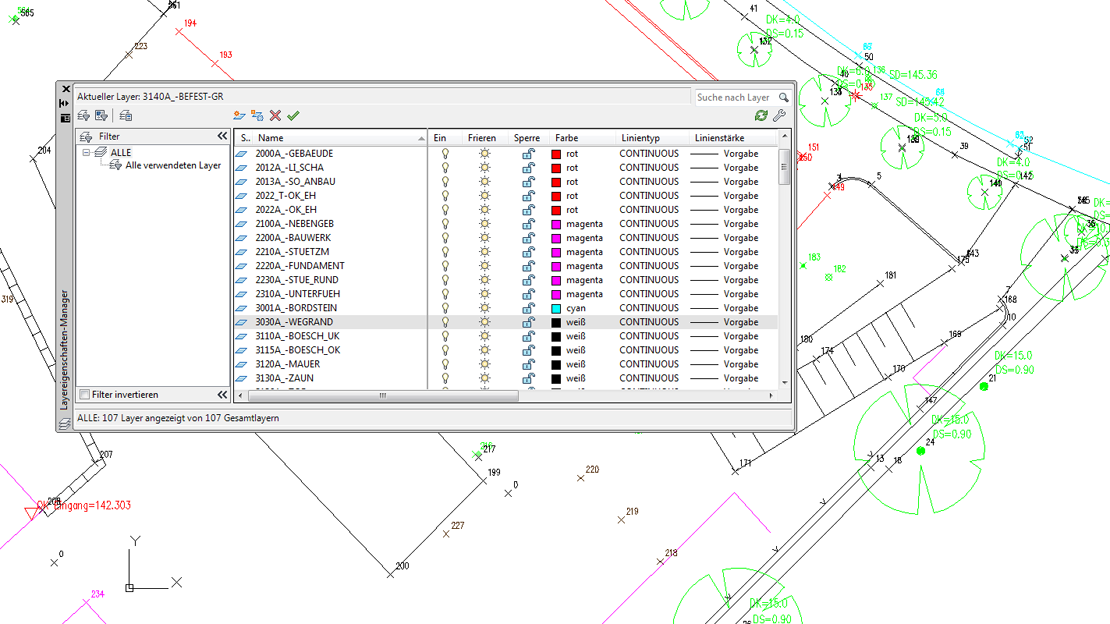
Task: Sort by status S.. column header
Action: (244, 138)
